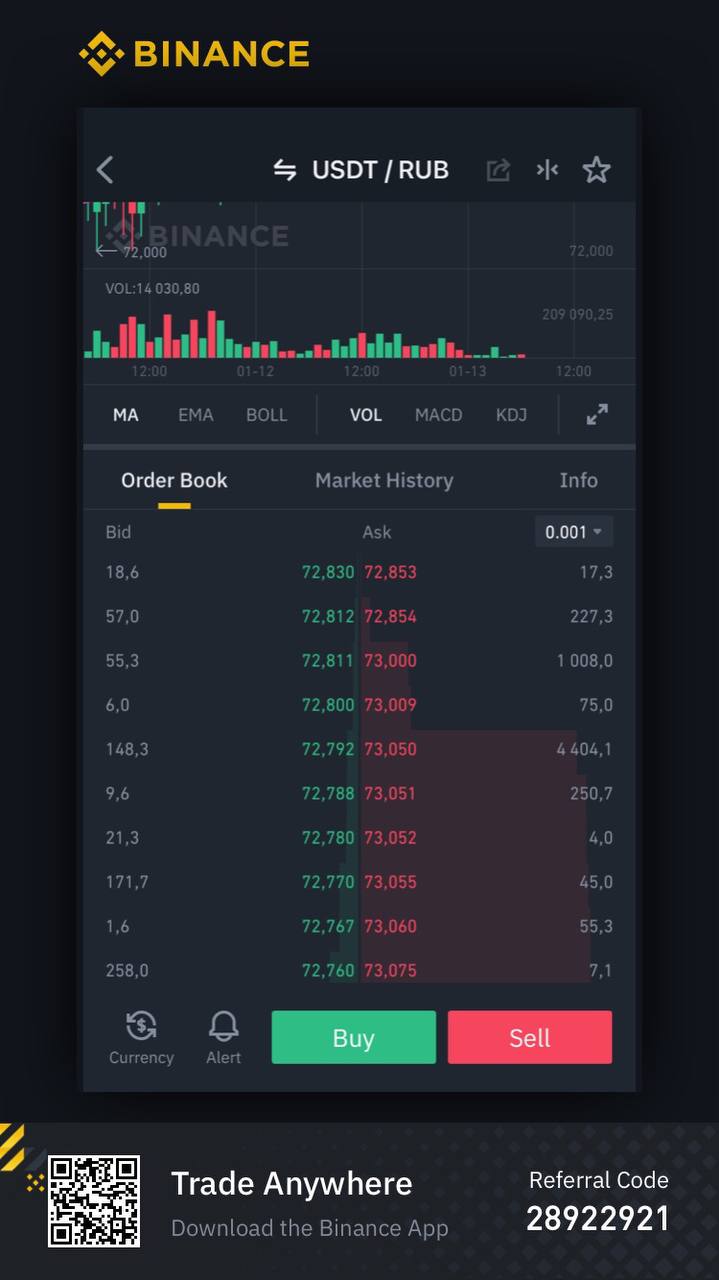This screenshot has width=719, height=1280.
Task: Tap the USDT / RUB pair title
Action: tap(380, 170)
